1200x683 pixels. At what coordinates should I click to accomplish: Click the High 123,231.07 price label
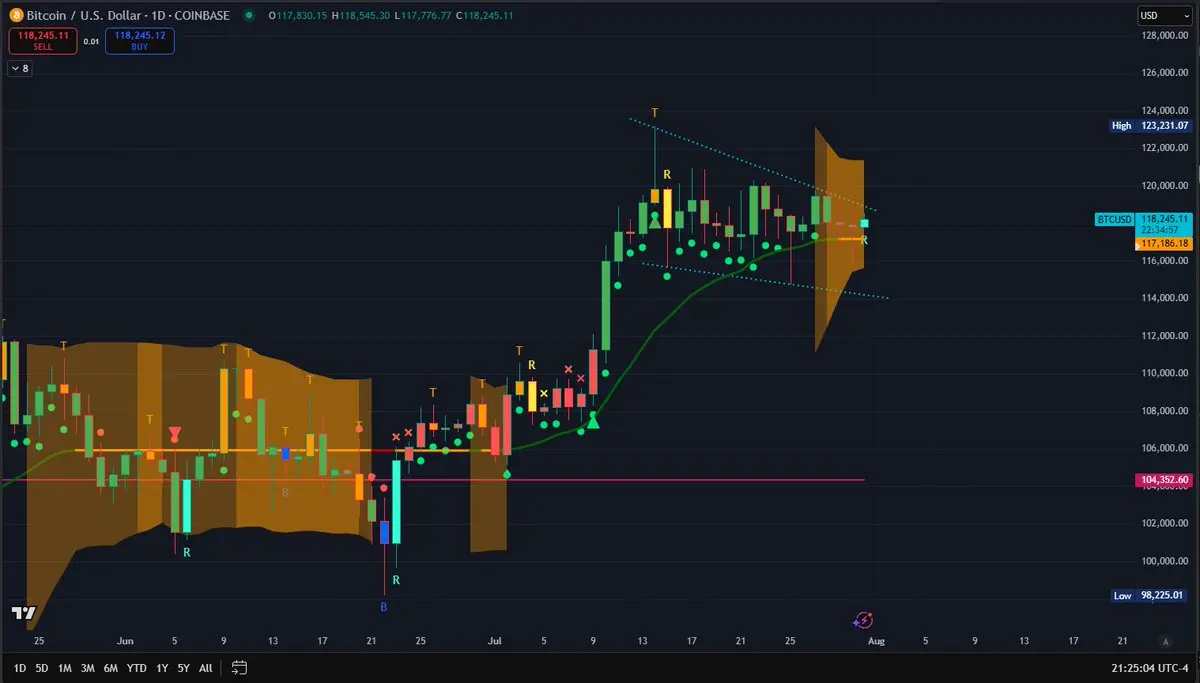click(x=1150, y=126)
